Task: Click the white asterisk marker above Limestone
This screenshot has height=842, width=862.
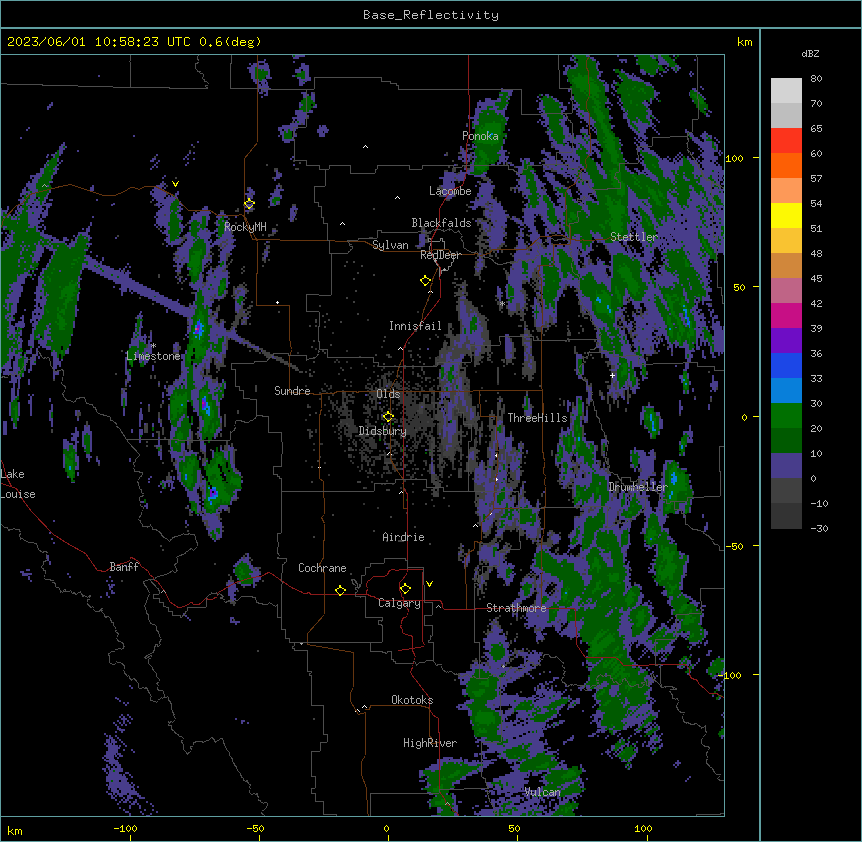Action: [153, 346]
